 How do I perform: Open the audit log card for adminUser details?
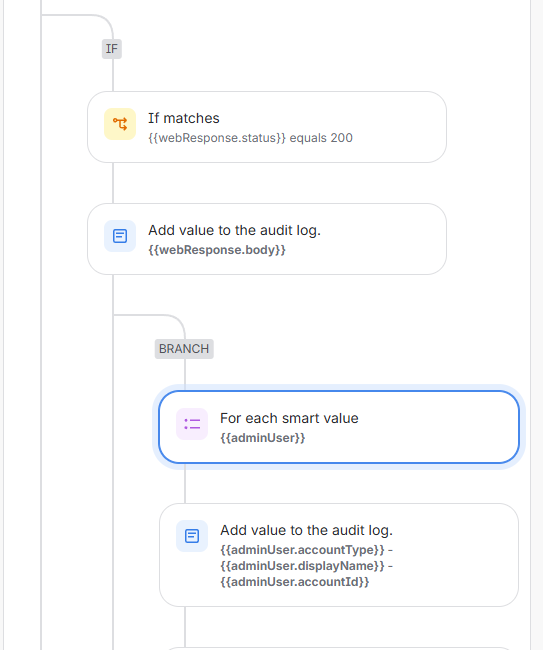[x=339, y=555]
